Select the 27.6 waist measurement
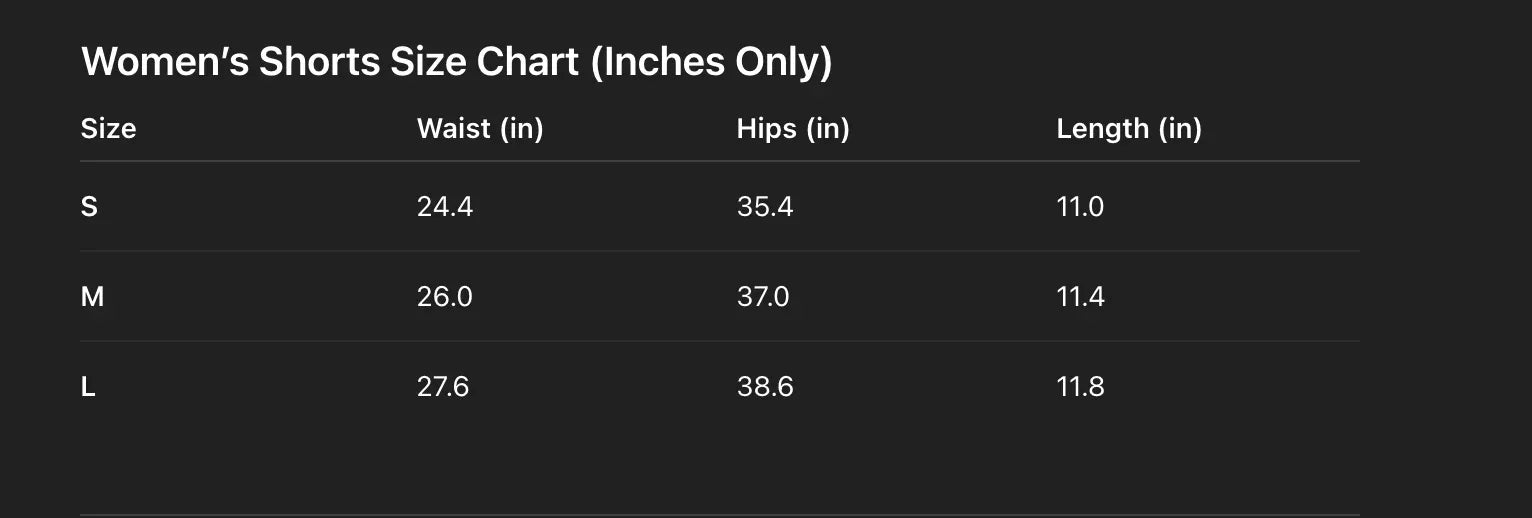Viewport: 1532px width, 518px height. tap(443, 387)
